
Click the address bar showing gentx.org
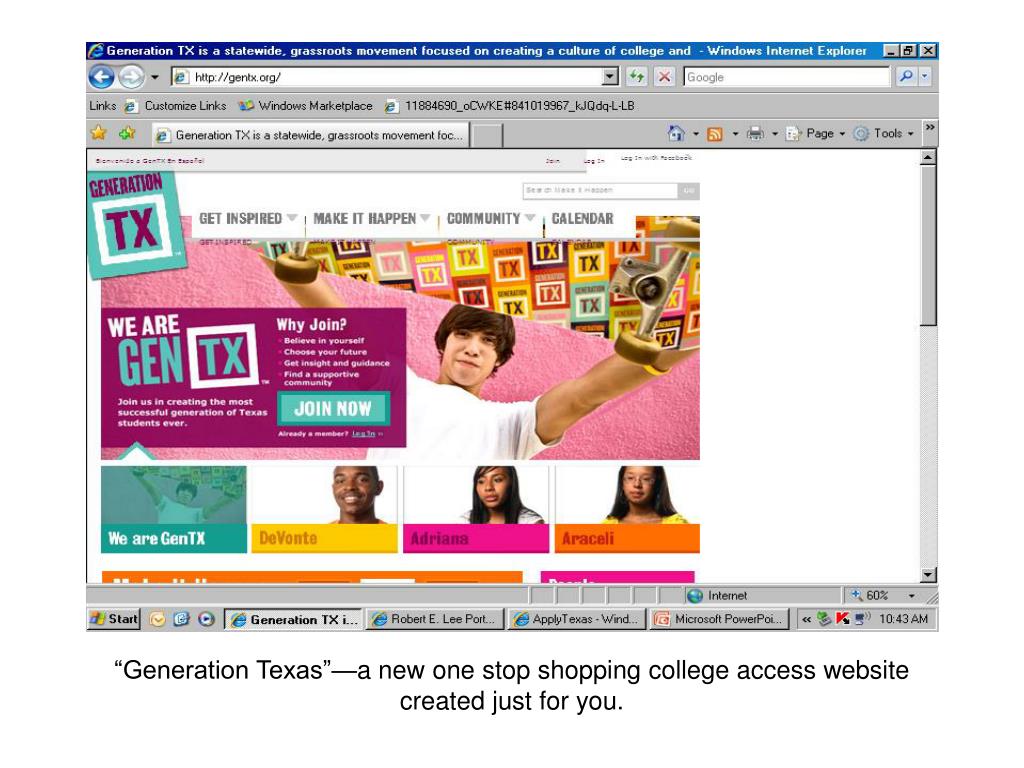(x=387, y=77)
